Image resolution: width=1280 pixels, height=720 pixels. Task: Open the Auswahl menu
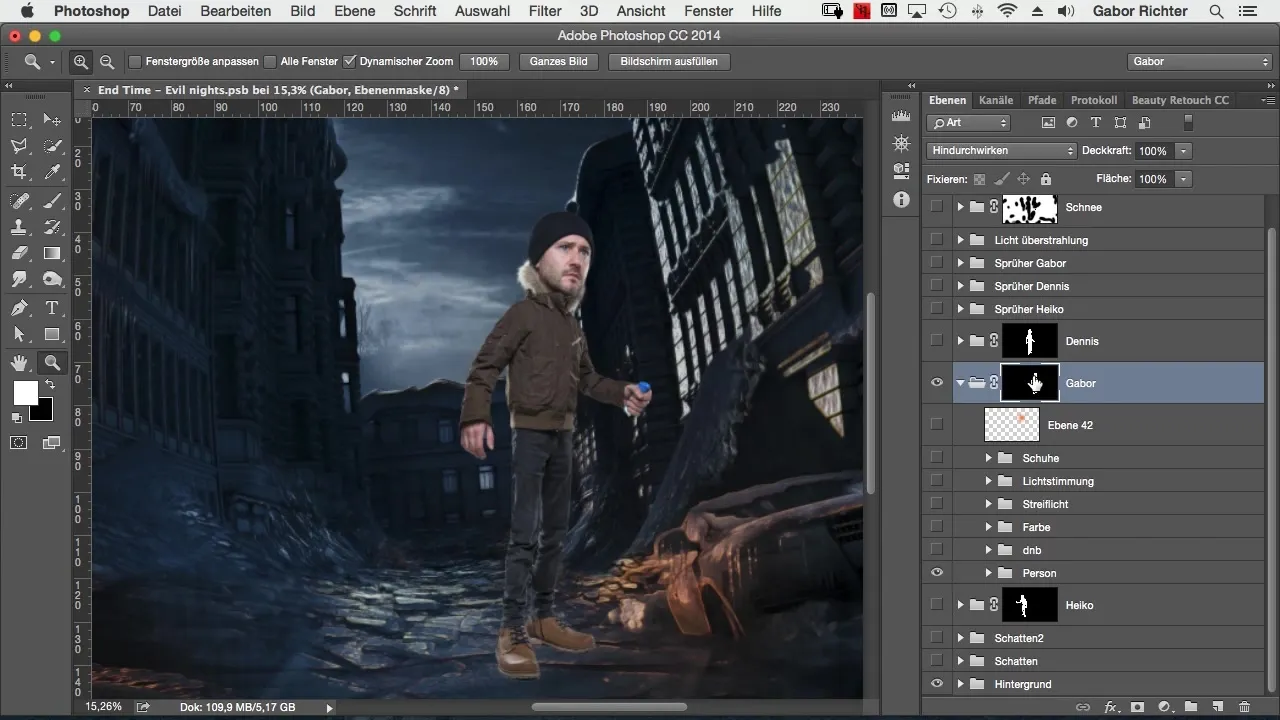tap(481, 11)
